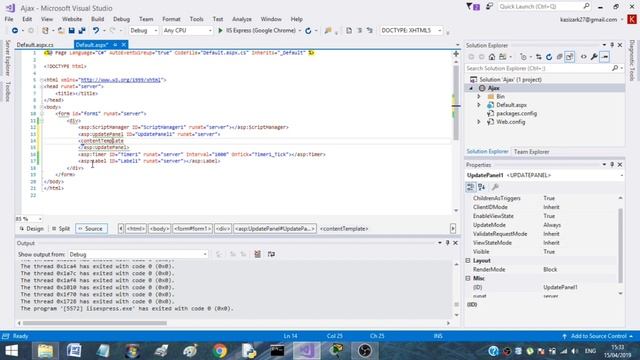
Task: Pin the Solution Explorer panel
Action: (612, 45)
